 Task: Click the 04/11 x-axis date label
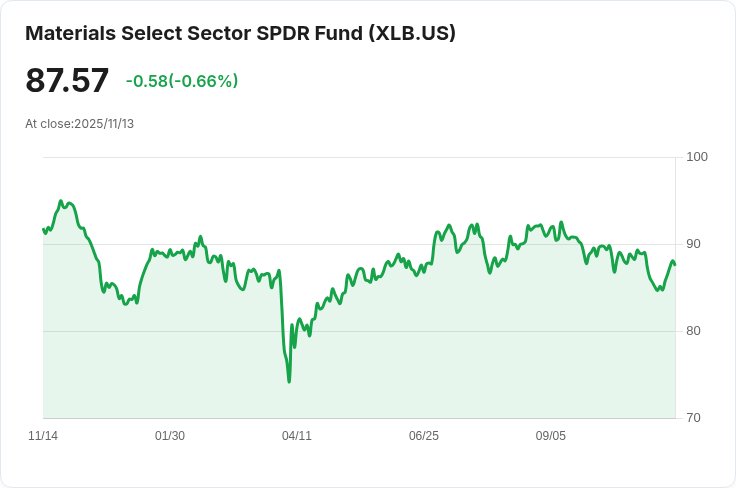[x=297, y=436]
